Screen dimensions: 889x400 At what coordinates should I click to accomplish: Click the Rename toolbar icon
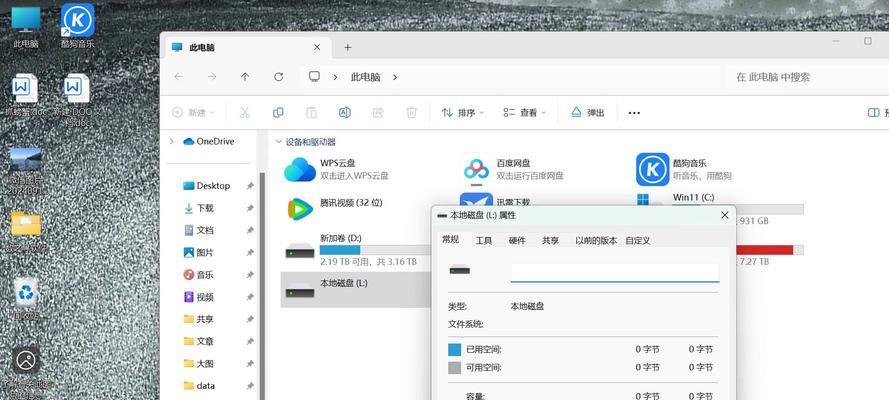[345, 113]
